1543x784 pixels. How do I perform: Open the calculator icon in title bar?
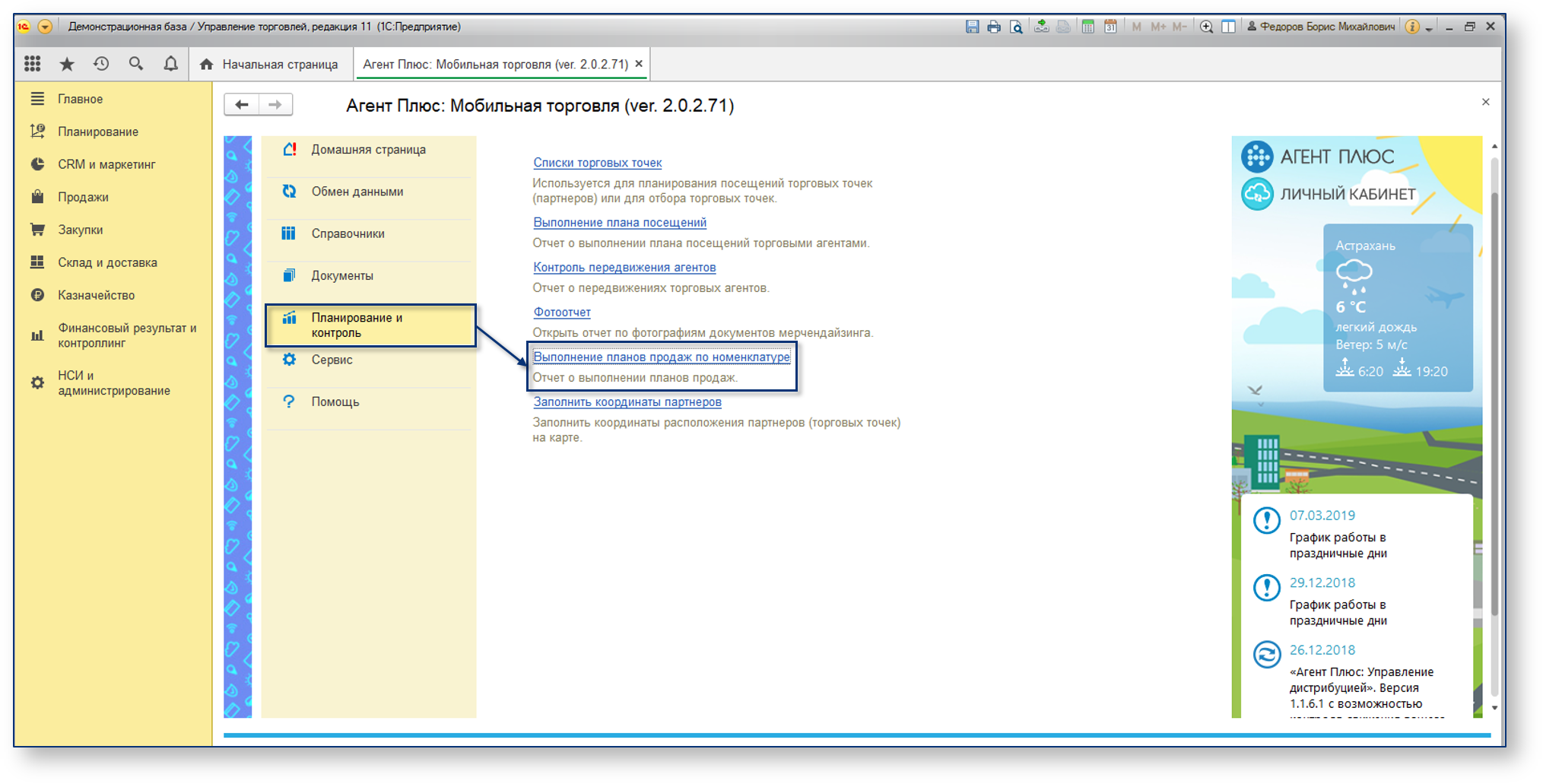(1088, 27)
